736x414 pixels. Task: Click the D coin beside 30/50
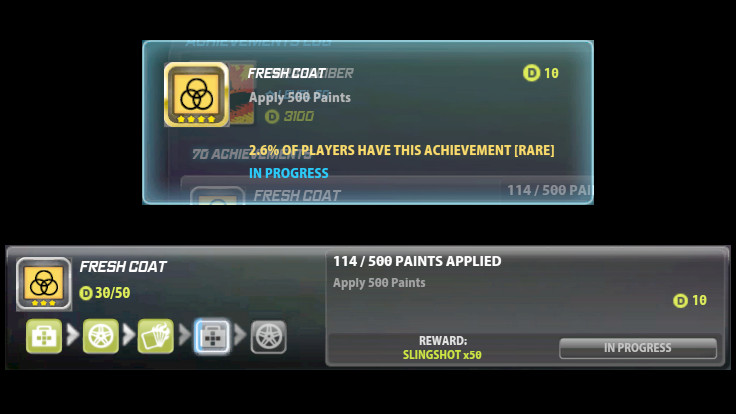(86, 293)
